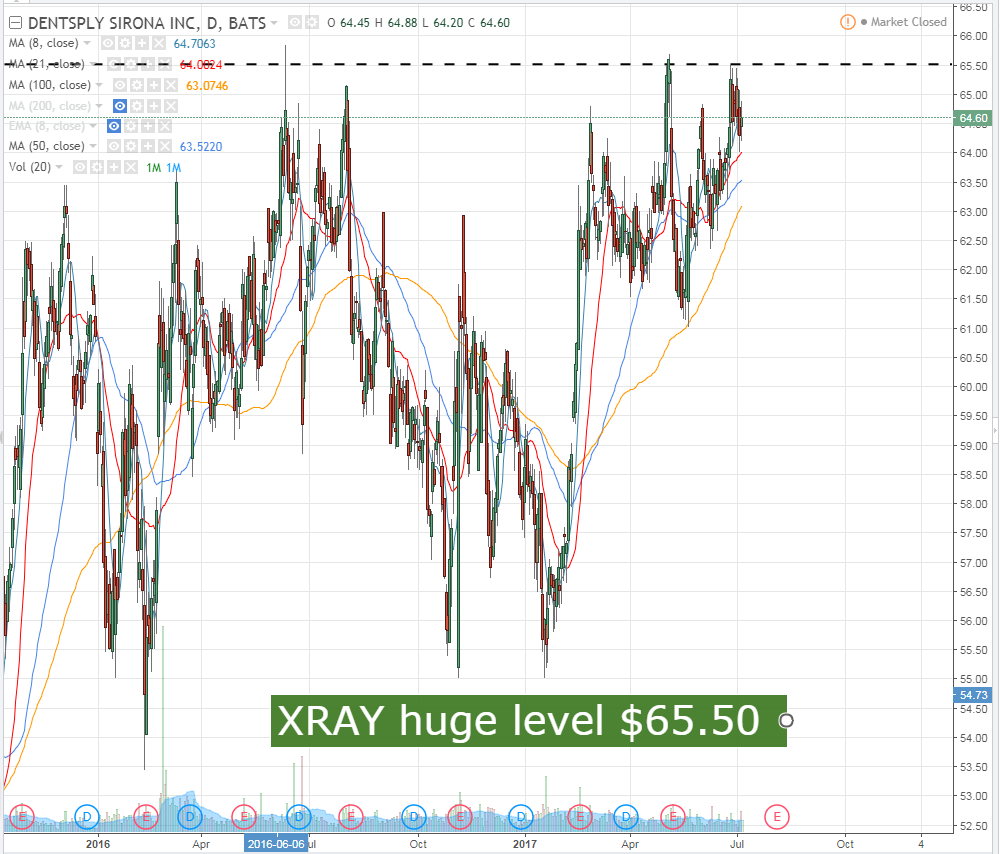Remove the MA (50, close) indicator
The image size is (1000, 854).
point(165,146)
